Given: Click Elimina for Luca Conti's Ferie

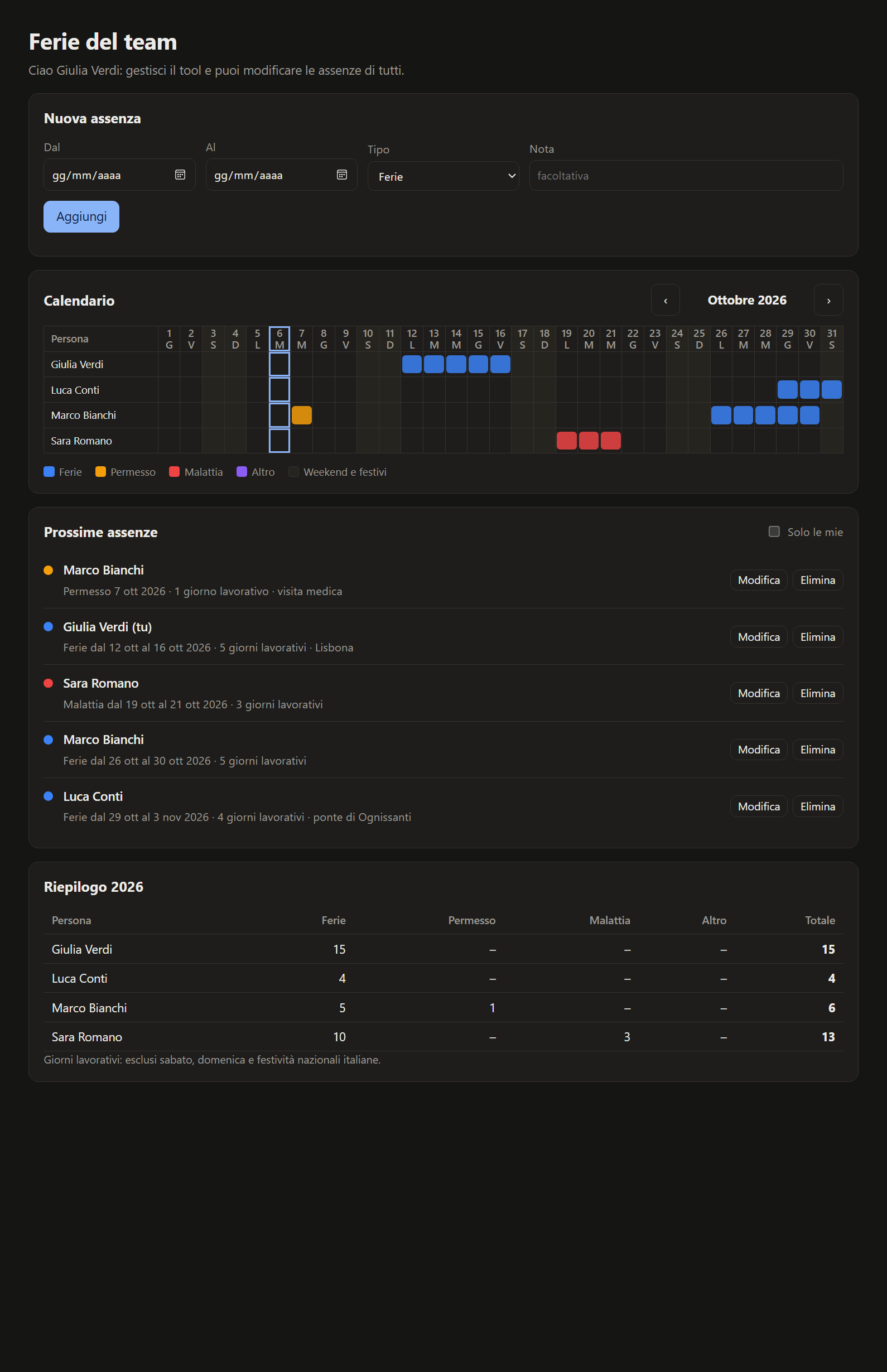Looking at the screenshot, I should tap(817, 806).
